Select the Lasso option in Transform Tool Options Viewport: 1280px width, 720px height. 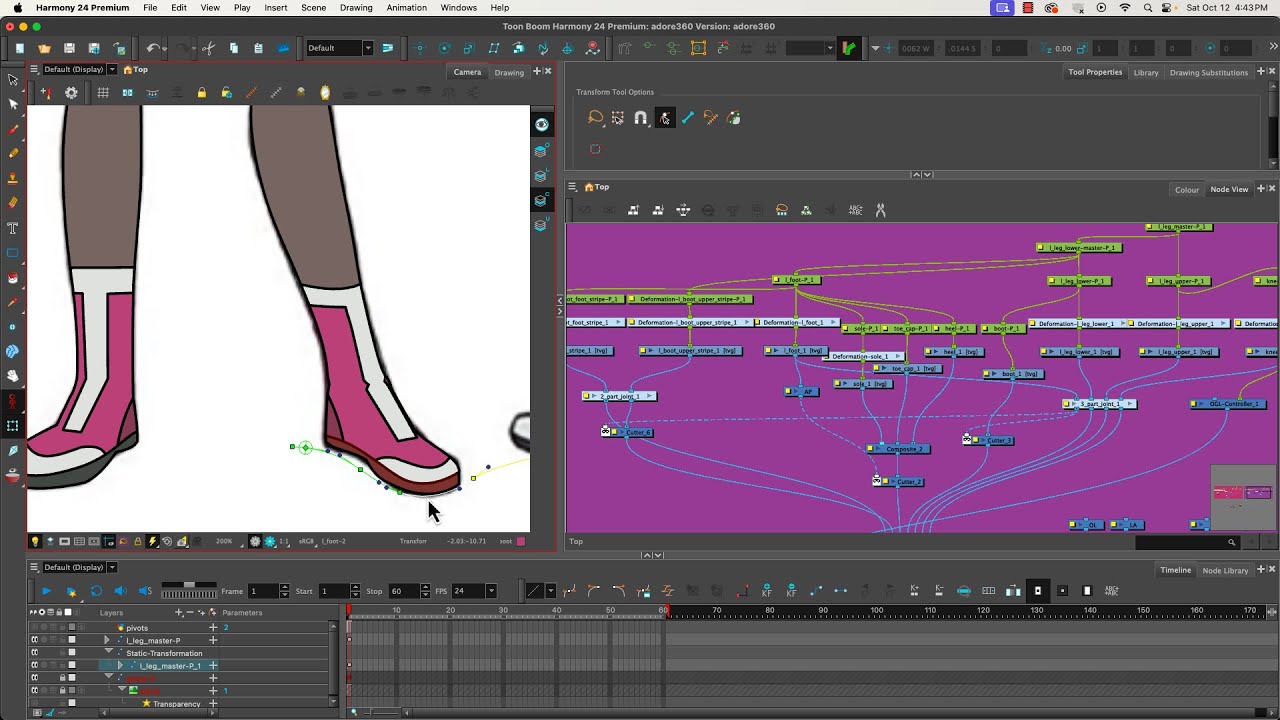pyautogui.click(x=595, y=118)
